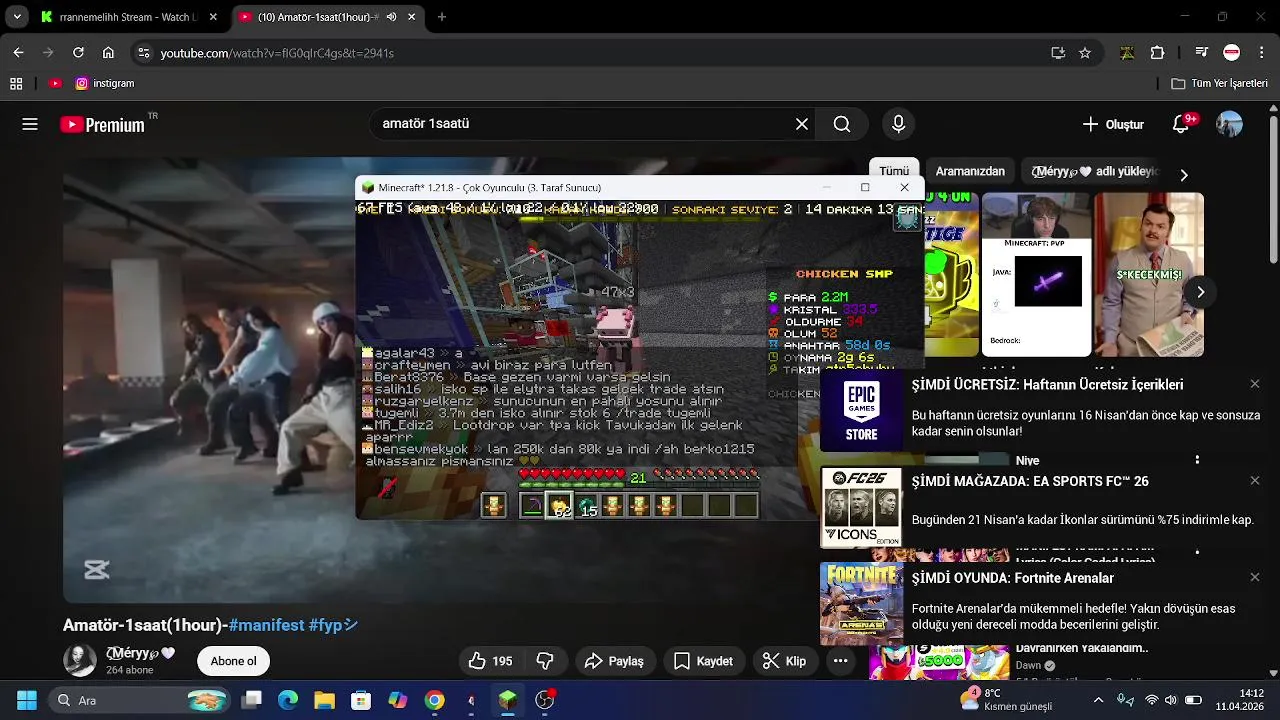Screen dimensions: 1280x720
Task: Dismiss the Fortnite Arenalar notification
Action: click(x=1255, y=578)
